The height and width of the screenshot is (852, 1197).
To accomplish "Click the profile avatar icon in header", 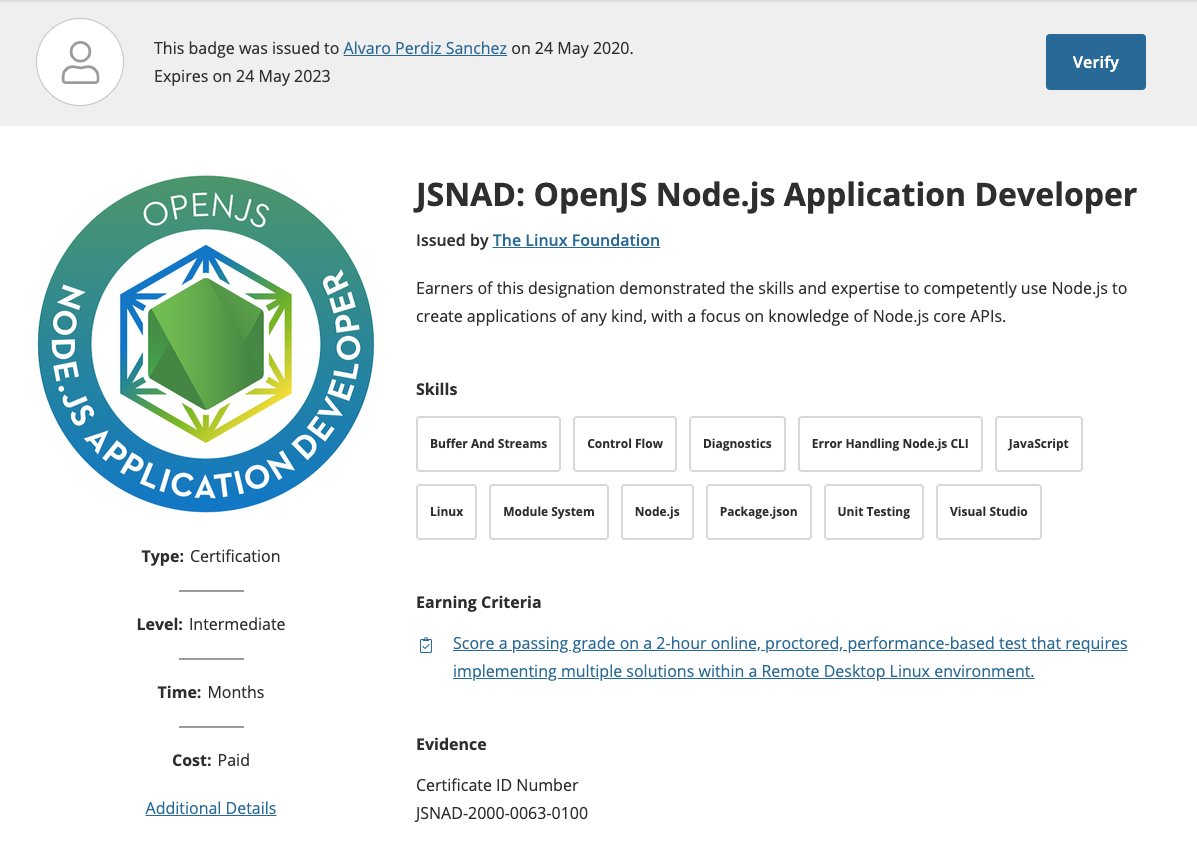I will coord(80,62).
